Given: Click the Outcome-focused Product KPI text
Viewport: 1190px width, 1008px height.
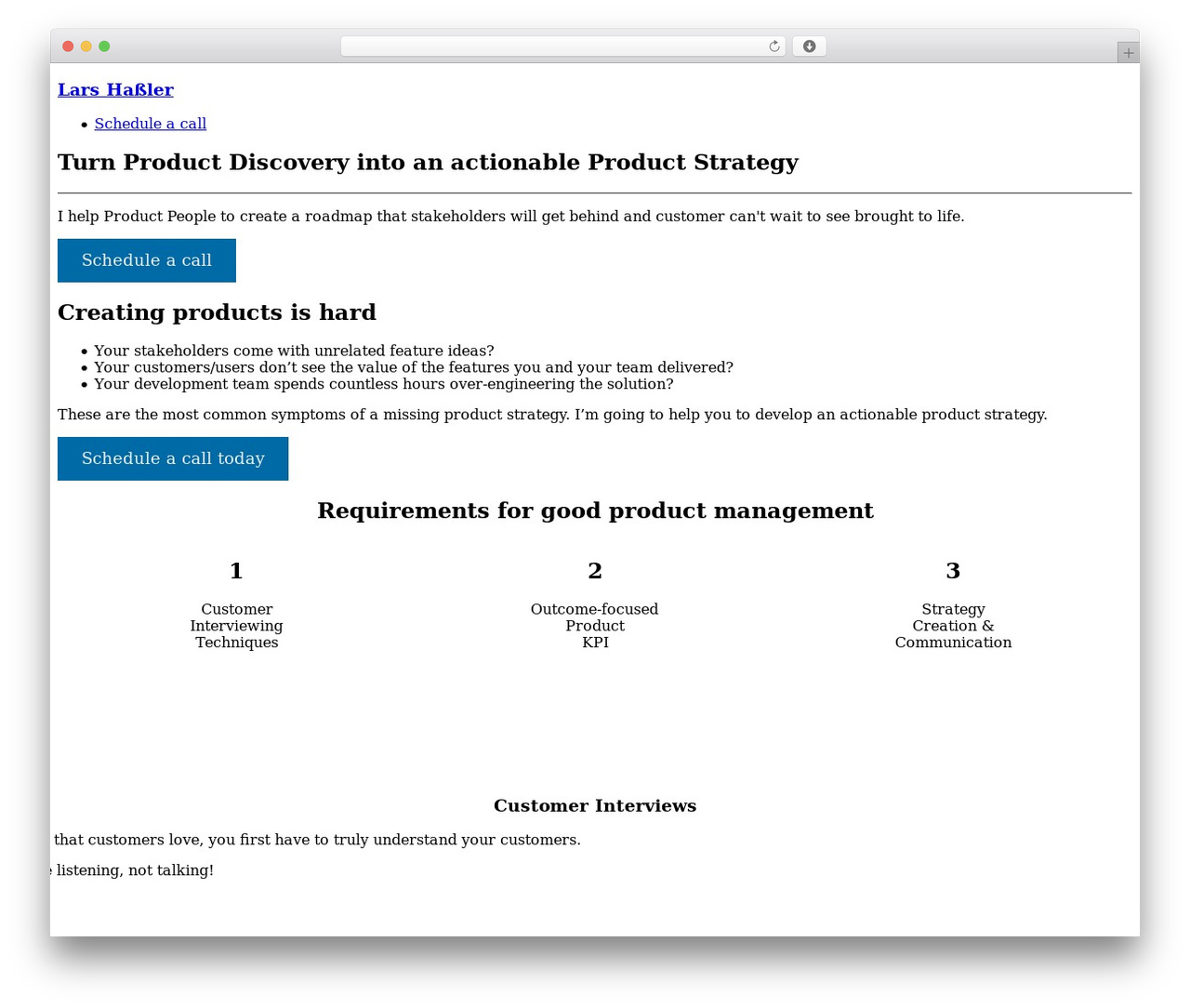Looking at the screenshot, I should click(595, 626).
